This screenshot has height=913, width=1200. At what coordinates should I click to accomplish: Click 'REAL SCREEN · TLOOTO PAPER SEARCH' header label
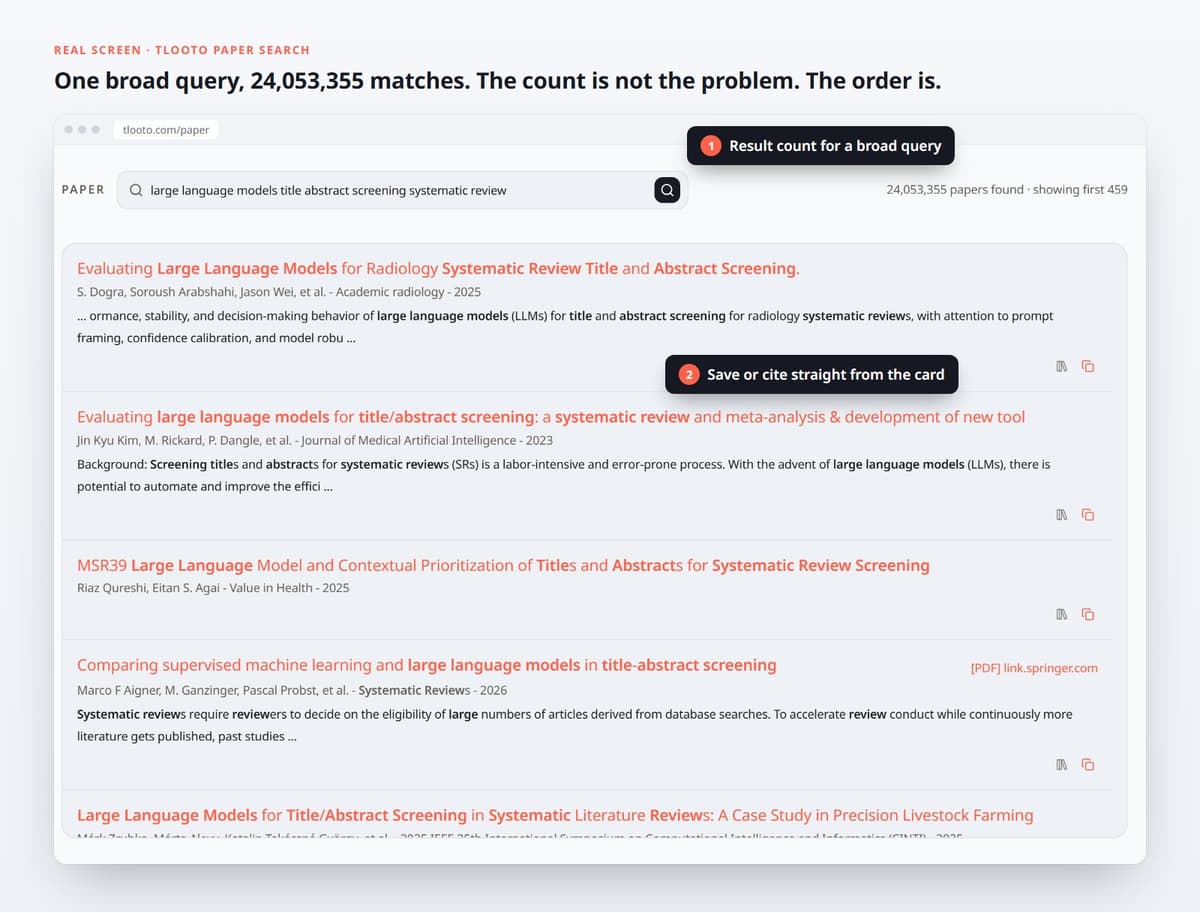182,50
